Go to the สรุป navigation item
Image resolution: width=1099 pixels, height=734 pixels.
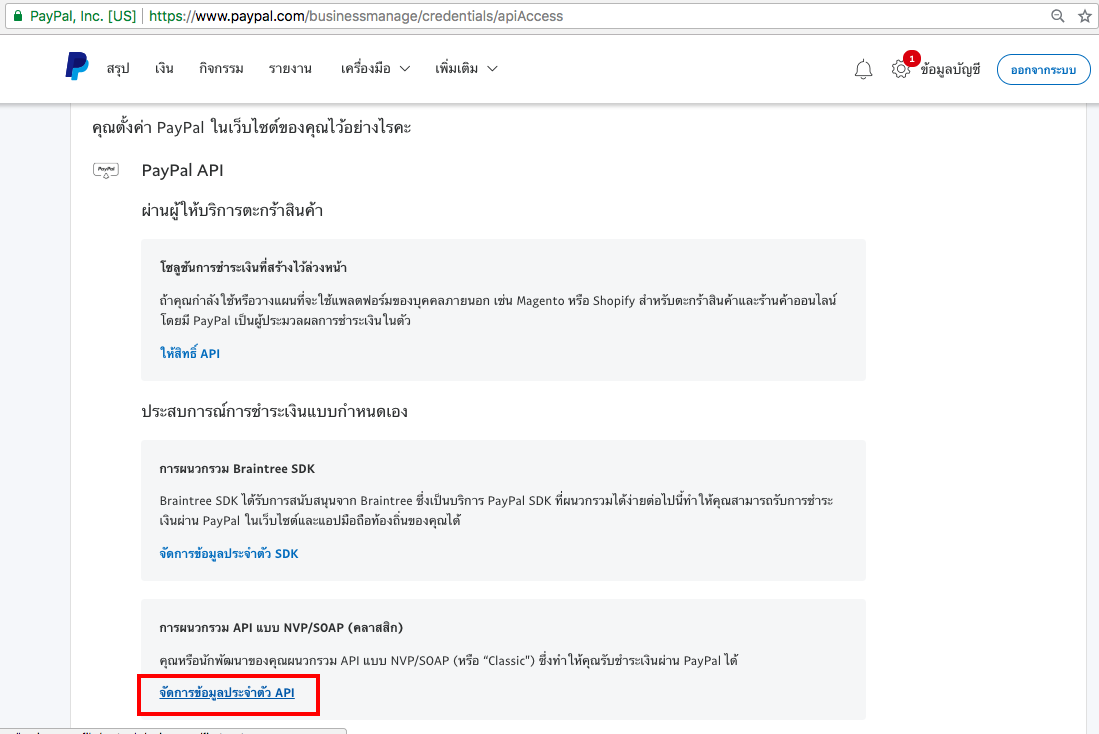pyautogui.click(x=118, y=68)
